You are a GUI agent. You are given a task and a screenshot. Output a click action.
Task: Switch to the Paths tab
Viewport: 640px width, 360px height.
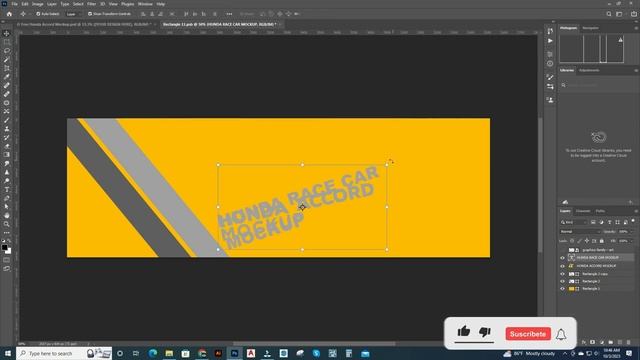pyautogui.click(x=600, y=211)
